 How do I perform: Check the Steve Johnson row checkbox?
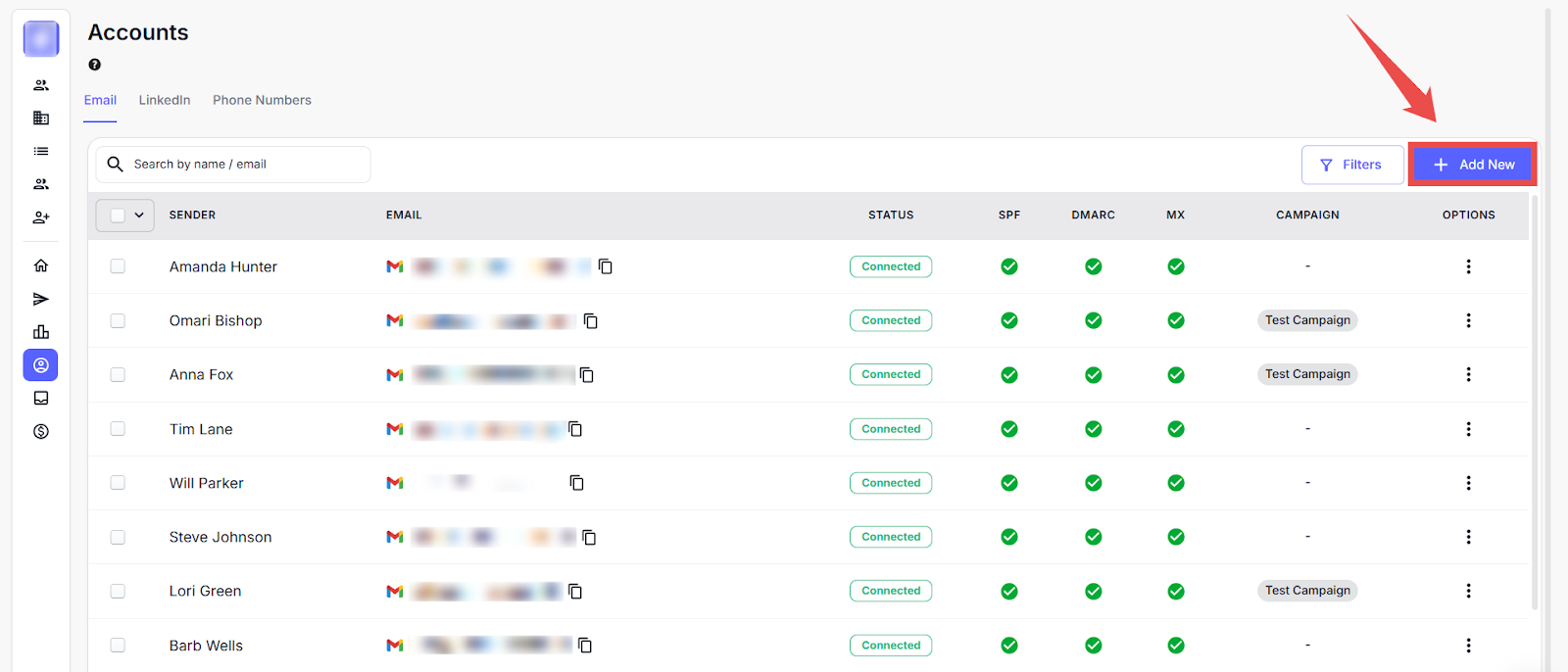pos(118,537)
